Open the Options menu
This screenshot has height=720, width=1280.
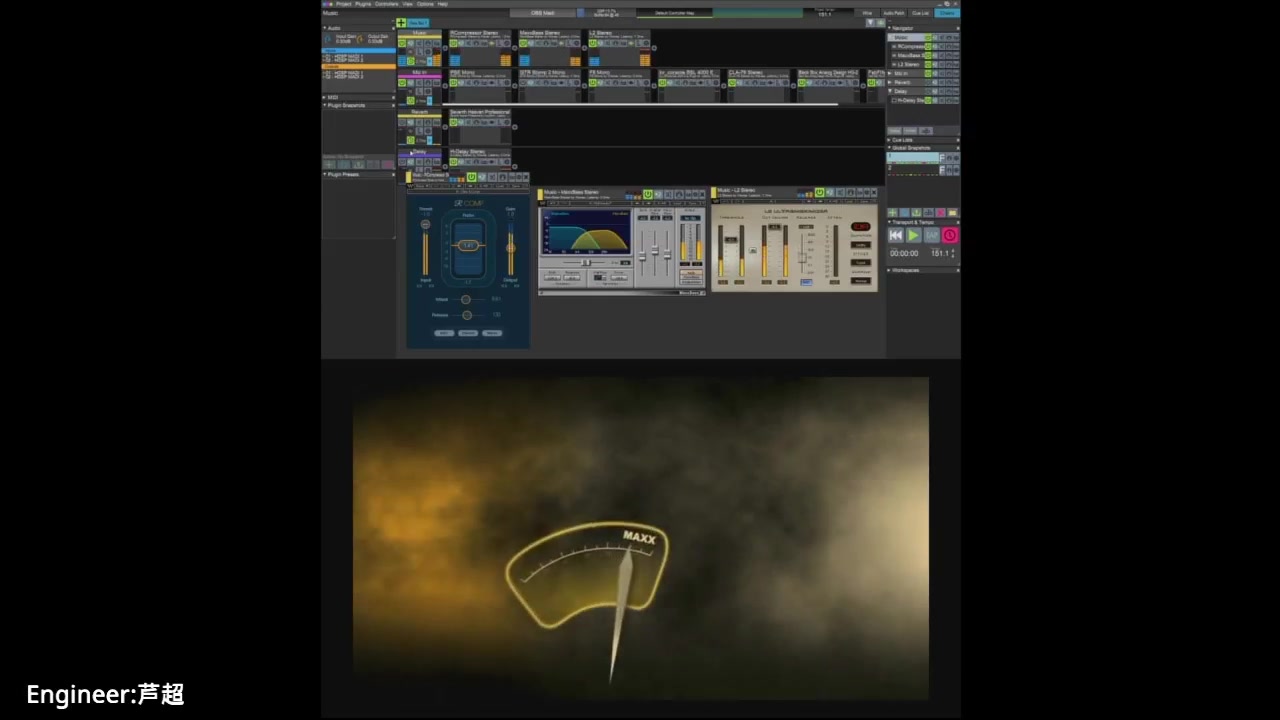click(425, 4)
